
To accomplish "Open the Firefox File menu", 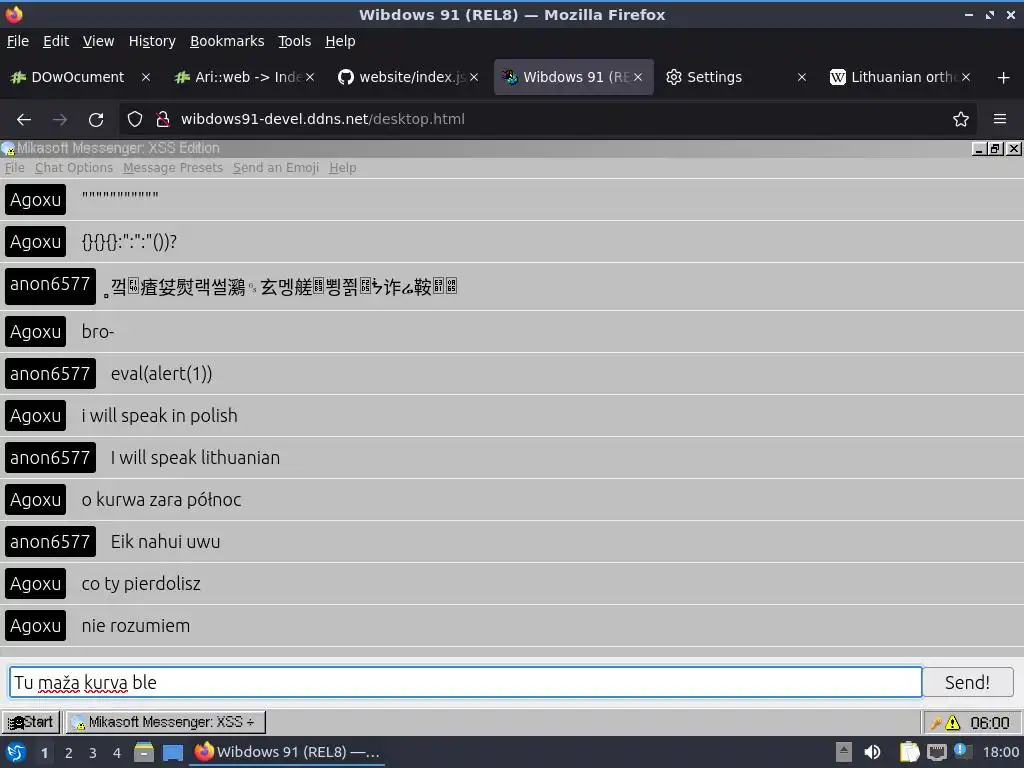I will coord(18,41).
